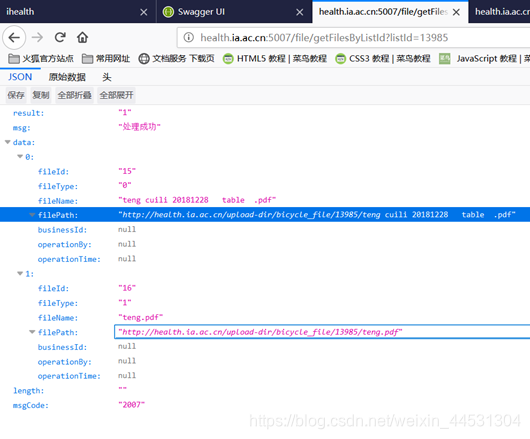The height and width of the screenshot is (439, 530).
Task: Select the JSON viewer tab
Action: click(20, 77)
